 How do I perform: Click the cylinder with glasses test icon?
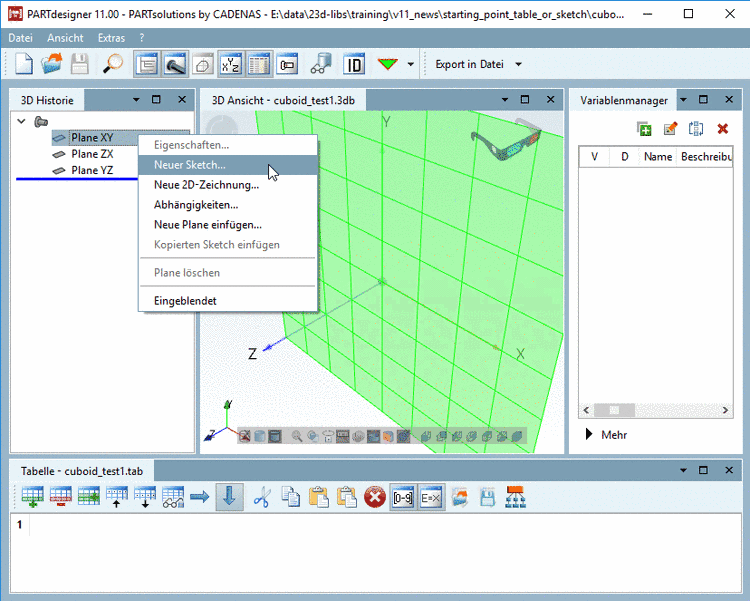click(x=321, y=64)
